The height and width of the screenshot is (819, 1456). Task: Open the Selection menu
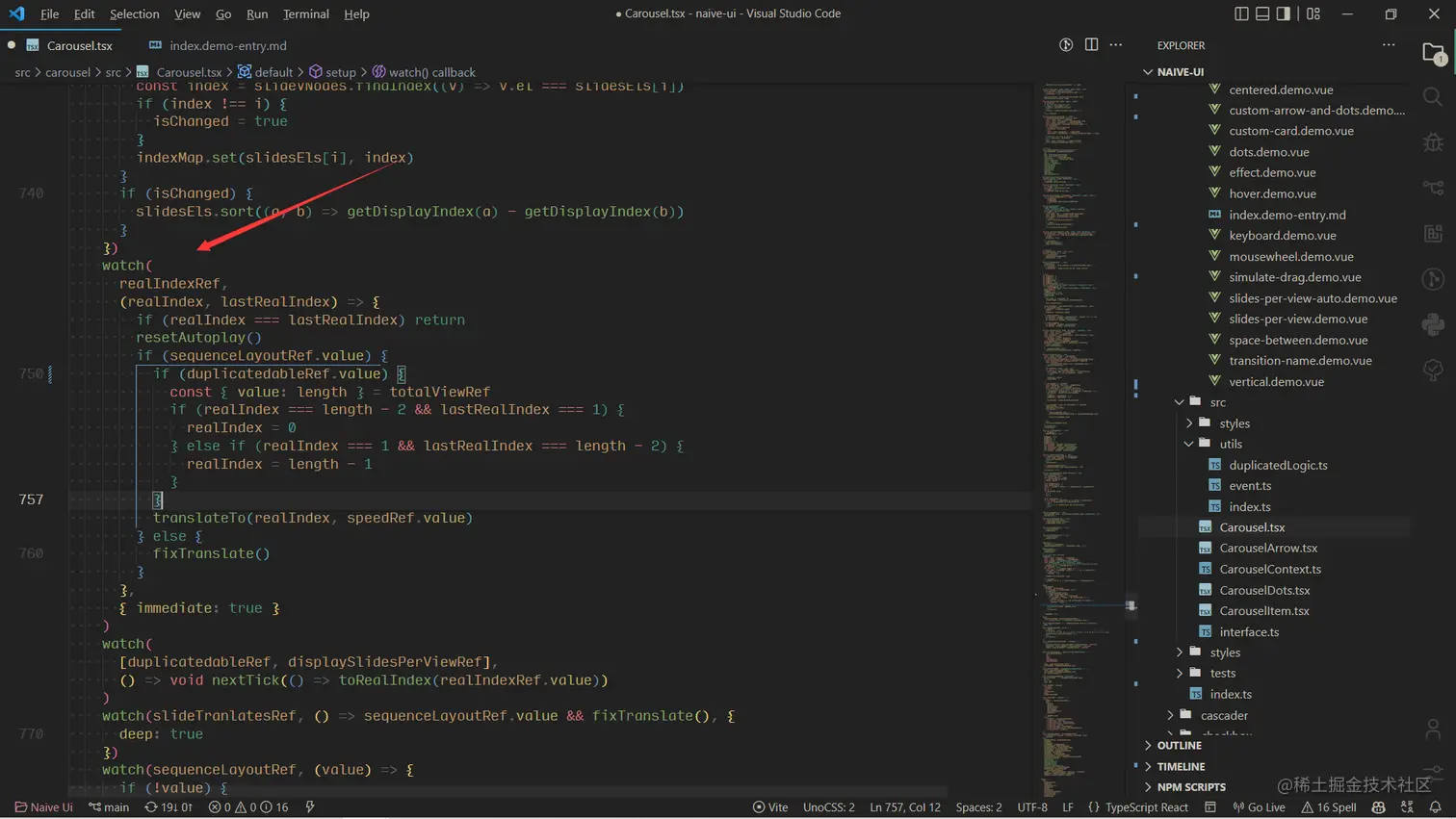click(134, 13)
